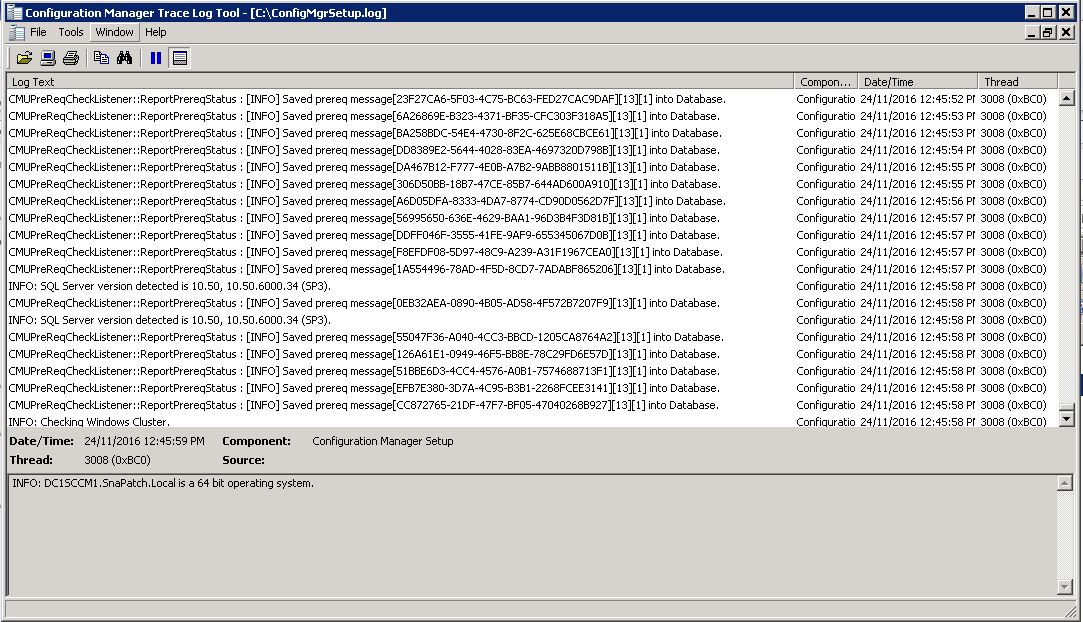Select log row with message 51BBE6D3-4CC4-4576-A0B1-7574688713F1
Viewport: 1083px width, 622px height.
tap(533, 371)
